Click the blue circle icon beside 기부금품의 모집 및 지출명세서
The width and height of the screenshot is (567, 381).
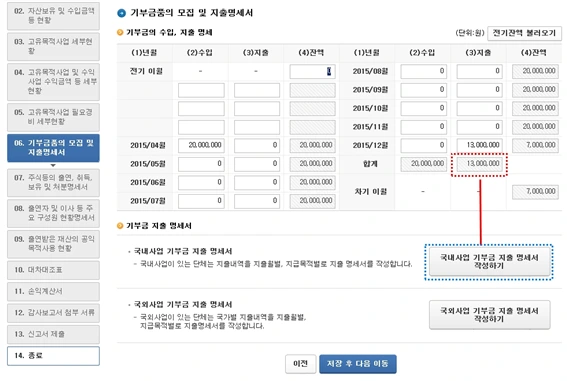[122, 13]
